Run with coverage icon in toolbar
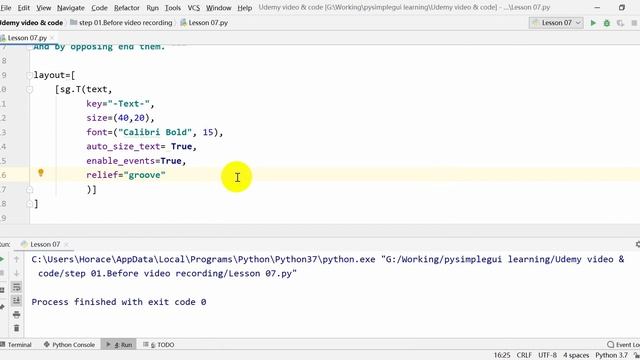This screenshot has width=640, height=360. (x=620, y=23)
